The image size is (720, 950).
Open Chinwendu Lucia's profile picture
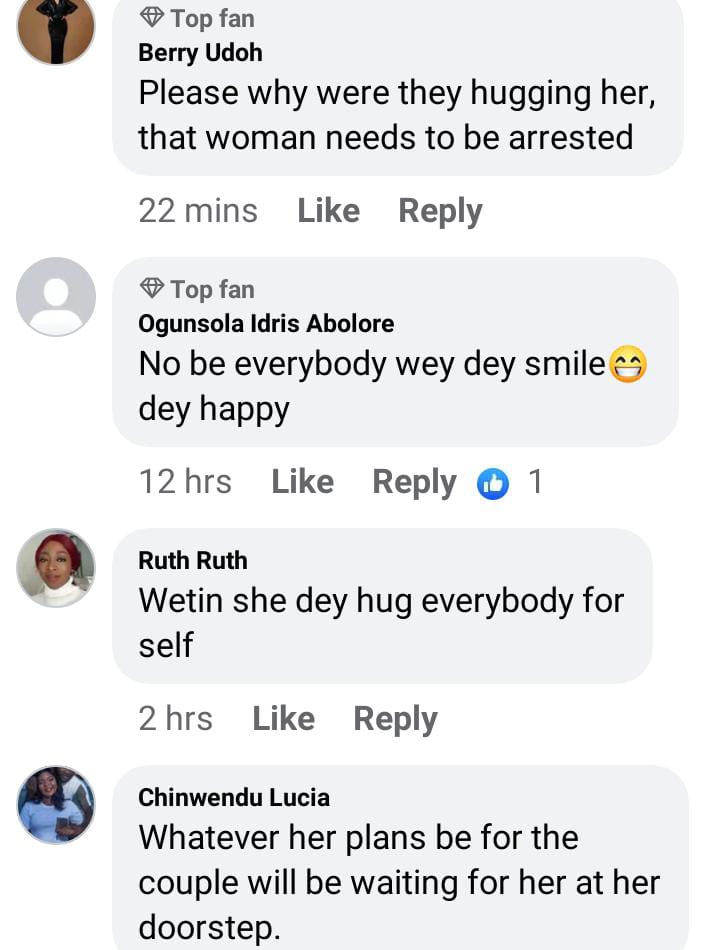coord(56,804)
